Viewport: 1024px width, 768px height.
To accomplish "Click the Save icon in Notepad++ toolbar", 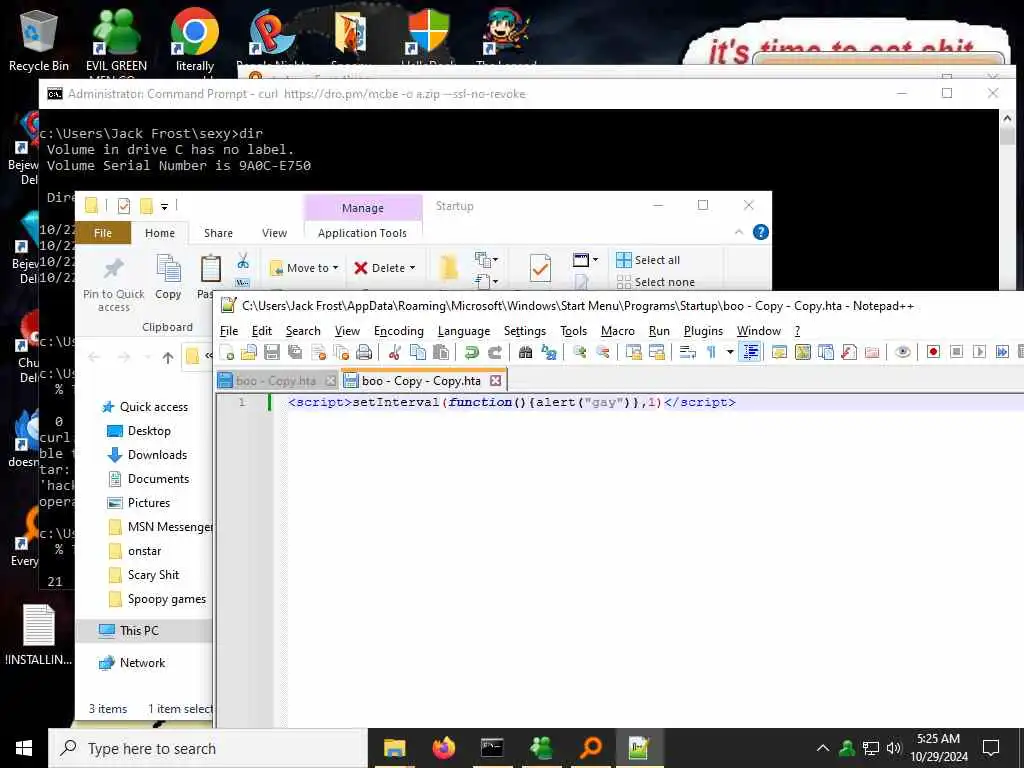I will click(272, 353).
